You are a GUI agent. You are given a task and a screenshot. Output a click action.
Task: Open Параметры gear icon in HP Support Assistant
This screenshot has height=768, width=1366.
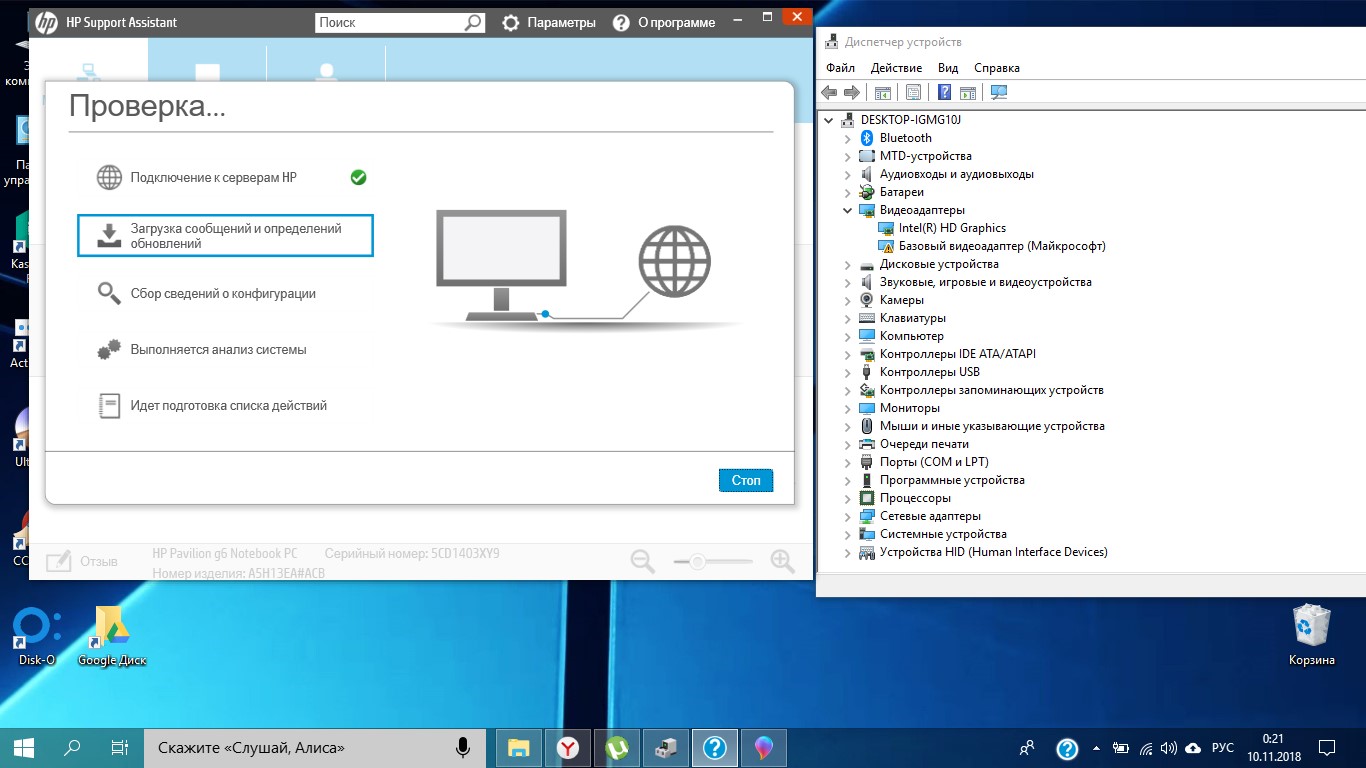(511, 22)
